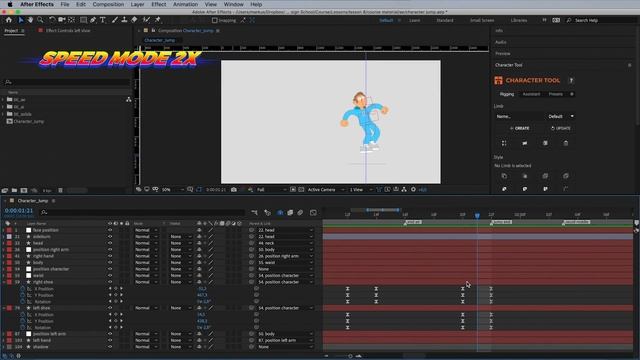Click the UPDATE limb button
Viewport: 640px width, 360px height.
(x=561, y=128)
